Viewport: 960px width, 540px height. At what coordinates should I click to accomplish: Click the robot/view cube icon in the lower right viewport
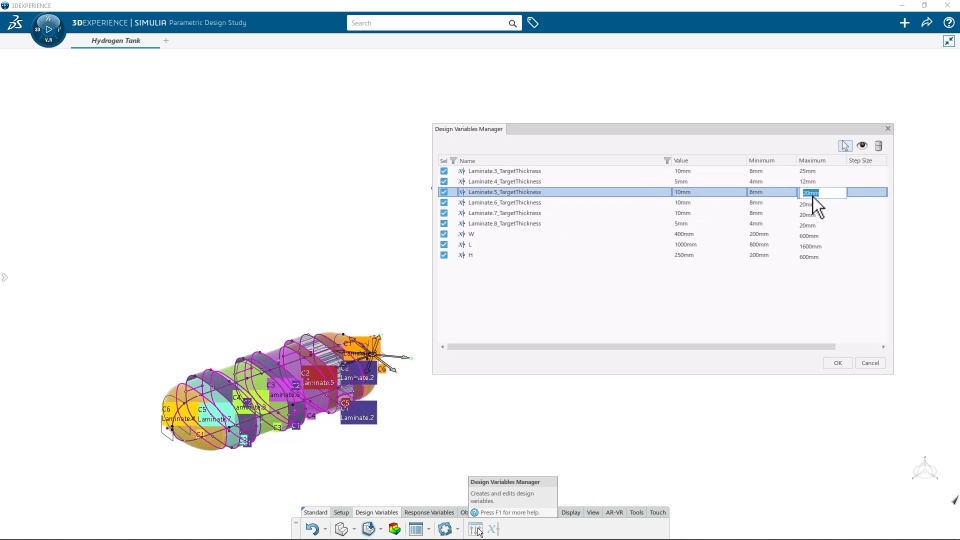(924, 470)
